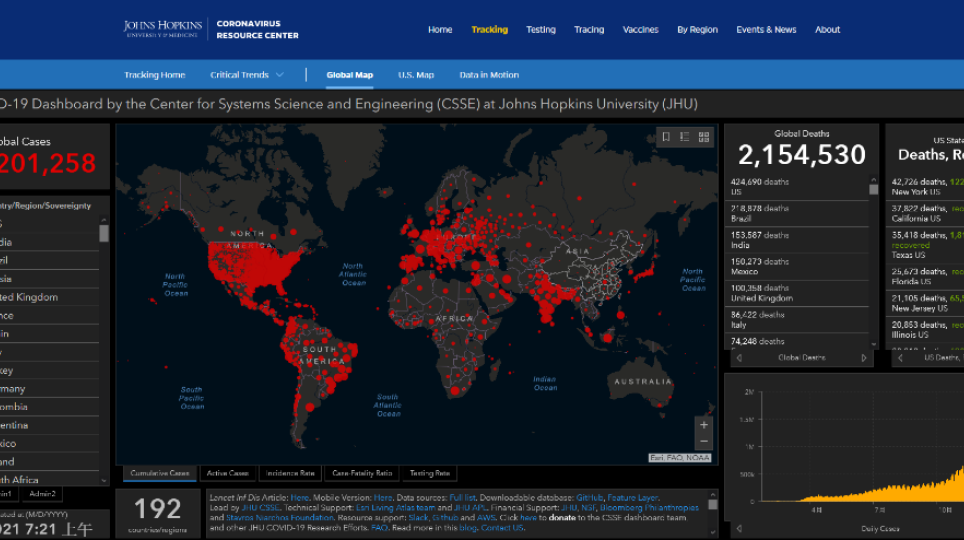
Task: Open the Vaccines menu item
Action: pyautogui.click(x=640, y=30)
